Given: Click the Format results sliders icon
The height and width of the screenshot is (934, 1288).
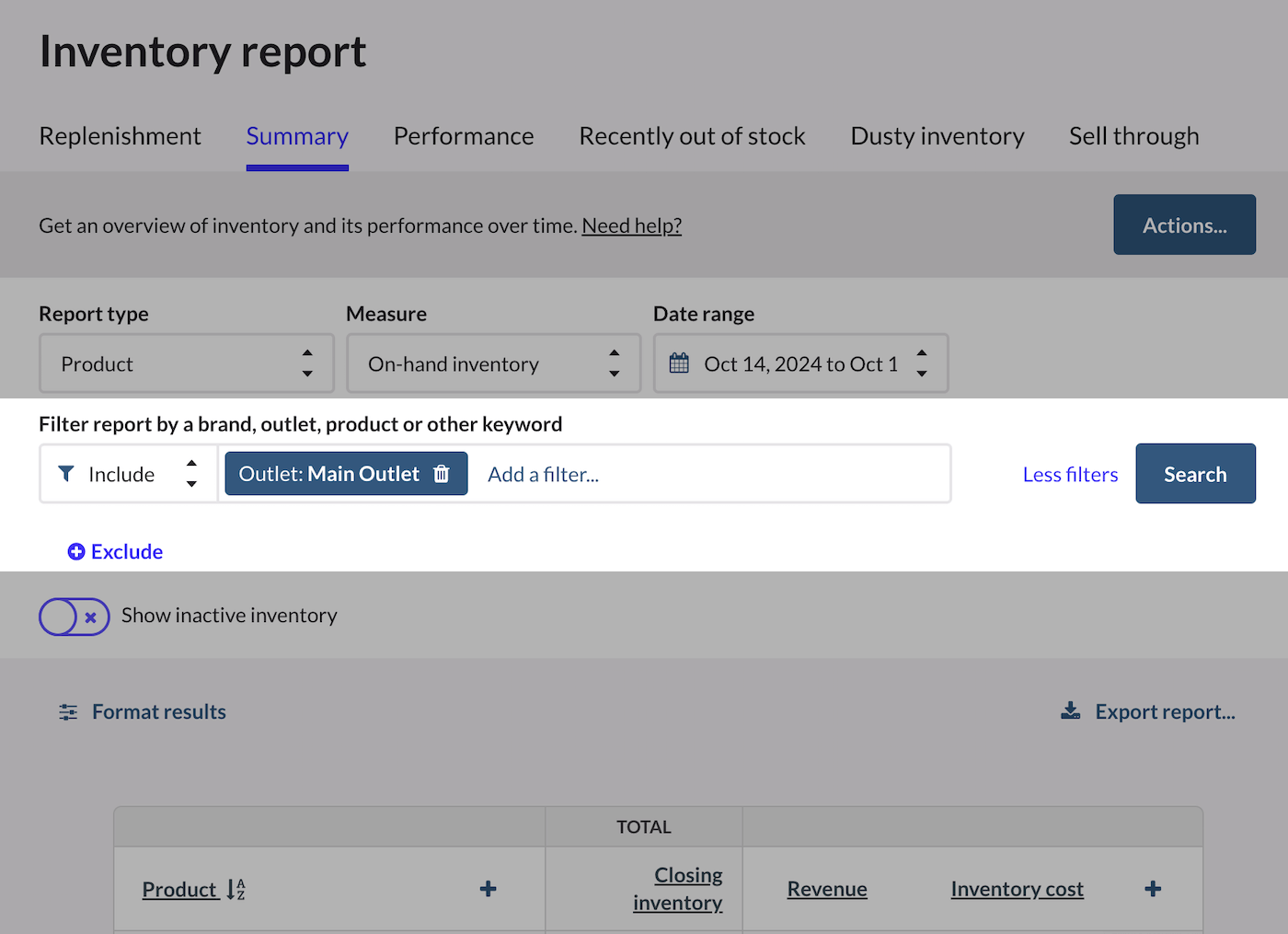Looking at the screenshot, I should (x=68, y=712).
